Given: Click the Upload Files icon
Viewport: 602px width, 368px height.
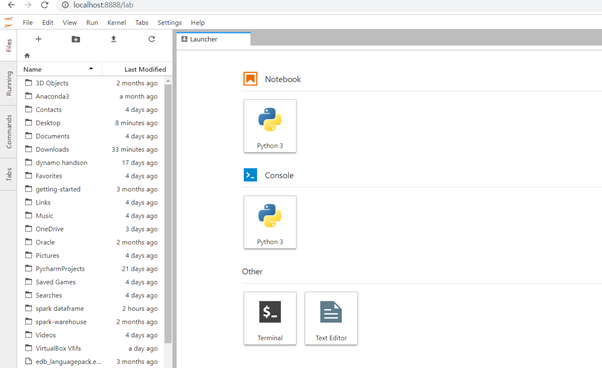Looking at the screenshot, I should 114,39.
